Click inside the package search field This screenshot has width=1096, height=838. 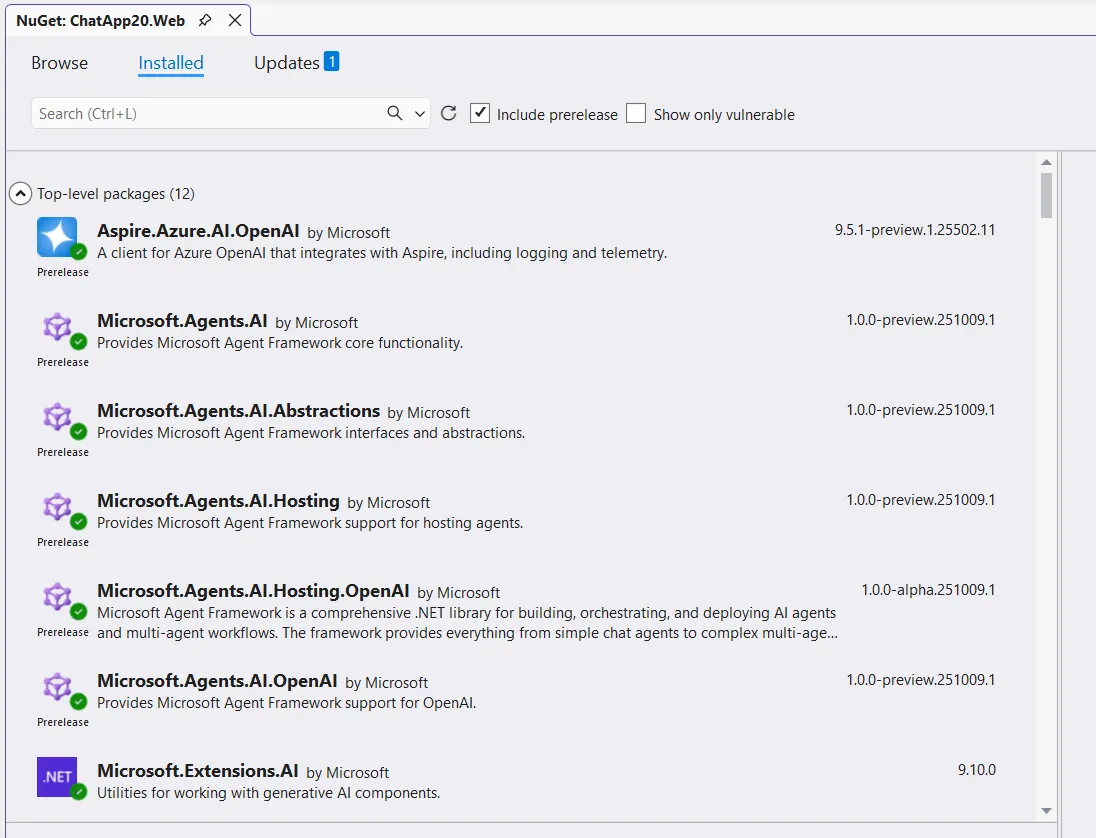(x=200, y=113)
